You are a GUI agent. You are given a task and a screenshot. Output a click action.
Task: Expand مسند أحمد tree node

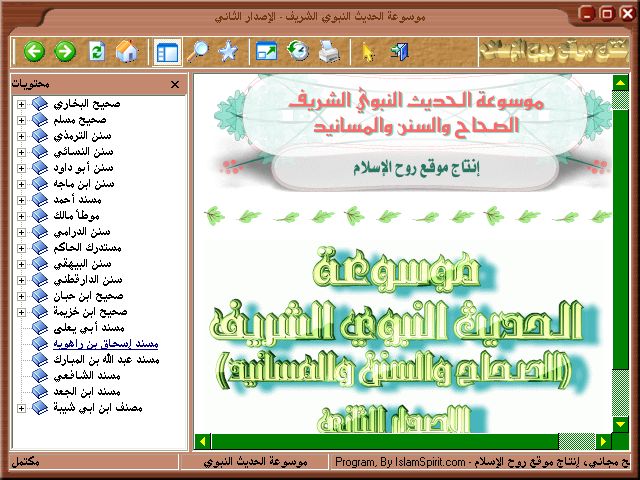coord(21,200)
